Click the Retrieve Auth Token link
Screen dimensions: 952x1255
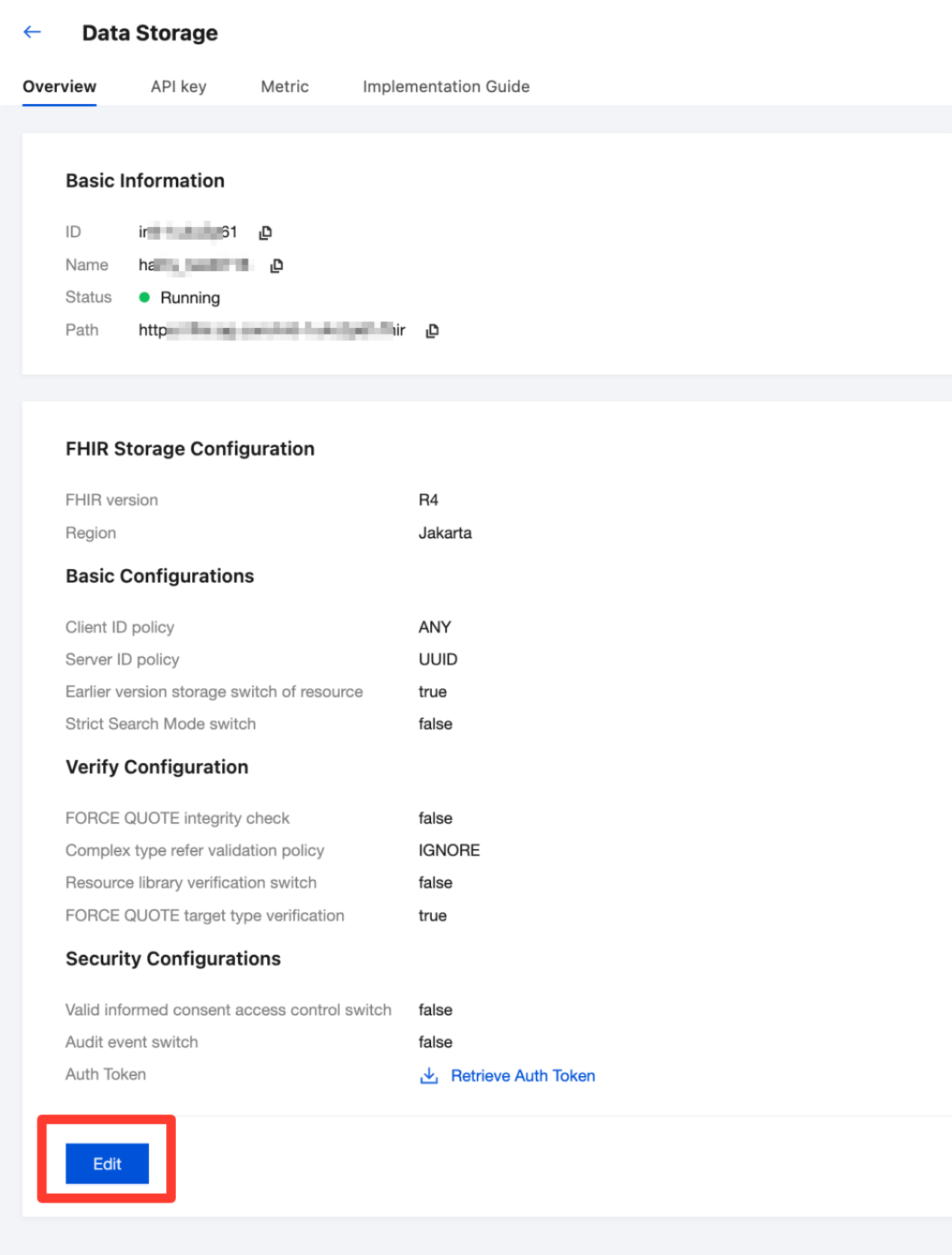click(x=523, y=1076)
